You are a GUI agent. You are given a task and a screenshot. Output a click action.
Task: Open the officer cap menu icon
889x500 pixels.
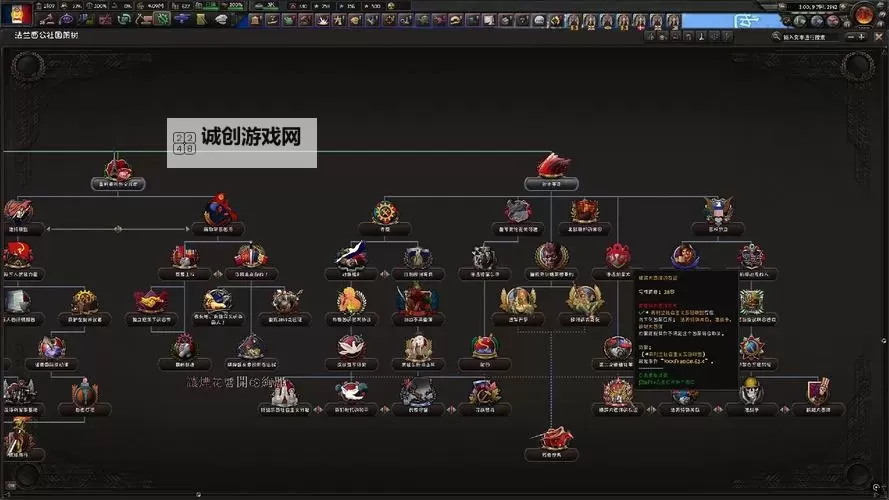(x=221, y=20)
